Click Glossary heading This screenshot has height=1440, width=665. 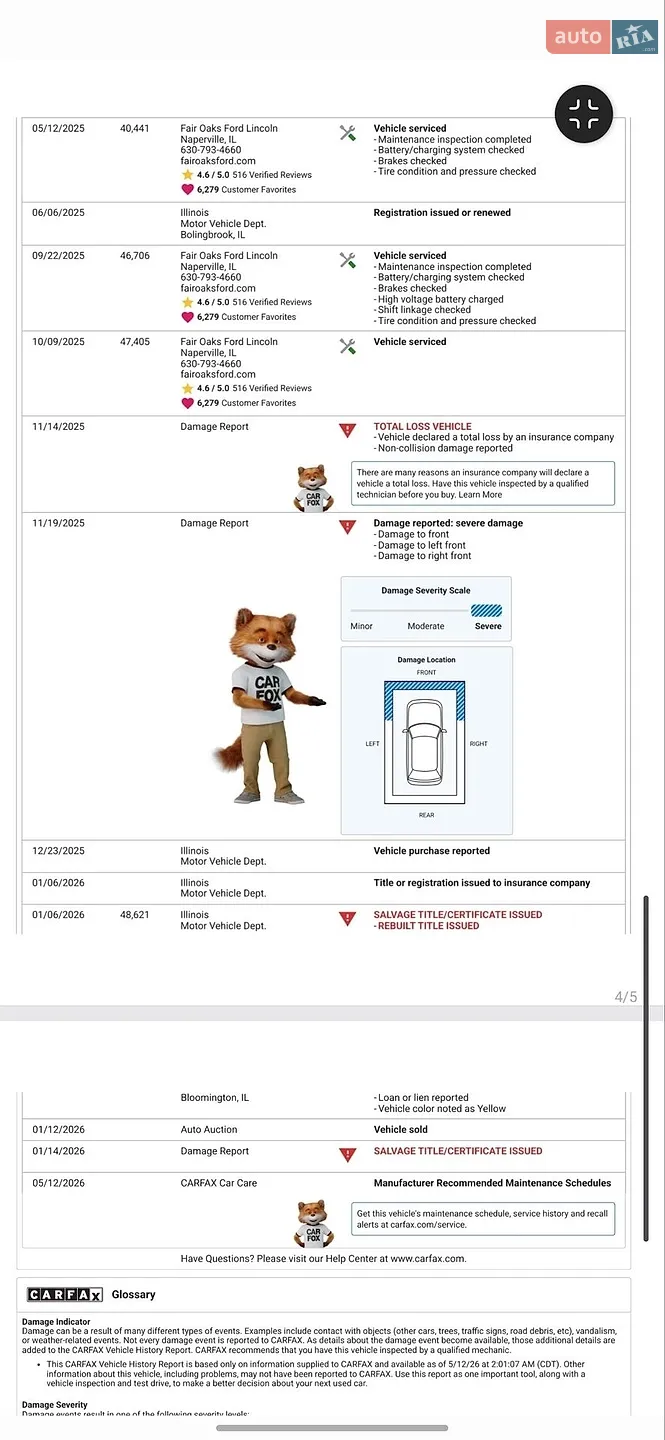[134, 1294]
